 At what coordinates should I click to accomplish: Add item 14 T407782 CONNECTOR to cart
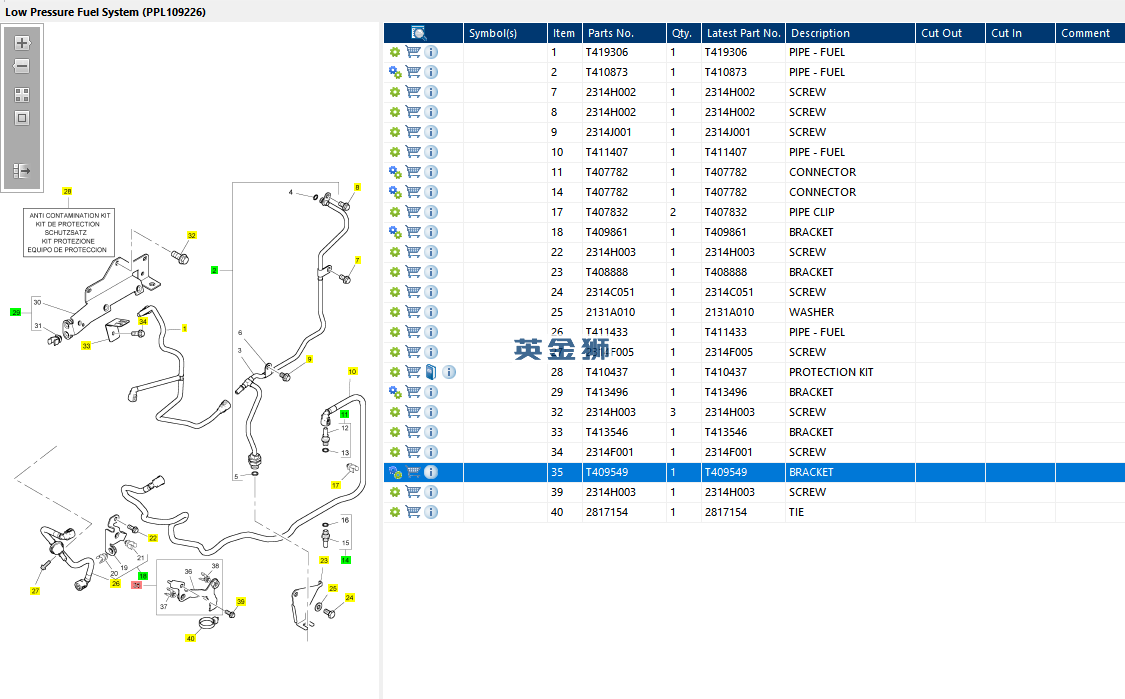click(x=413, y=192)
